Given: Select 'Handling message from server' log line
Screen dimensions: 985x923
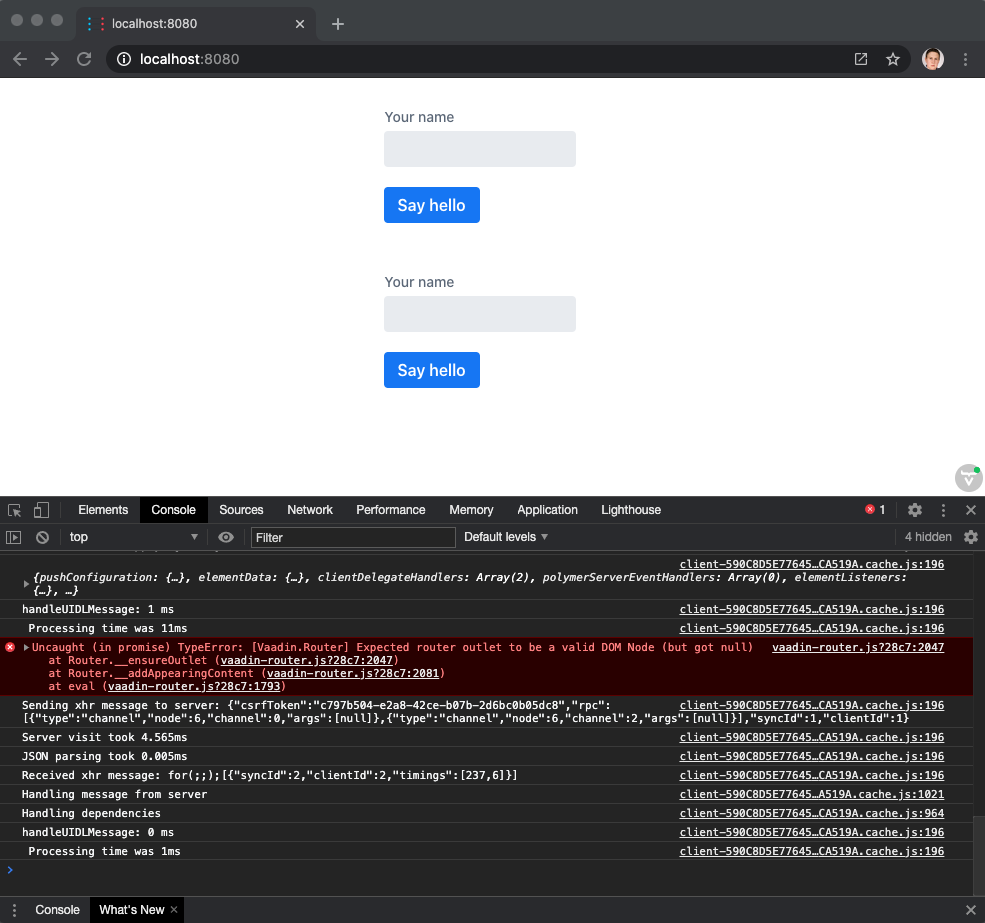Looking at the screenshot, I should [x=114, y=794].
